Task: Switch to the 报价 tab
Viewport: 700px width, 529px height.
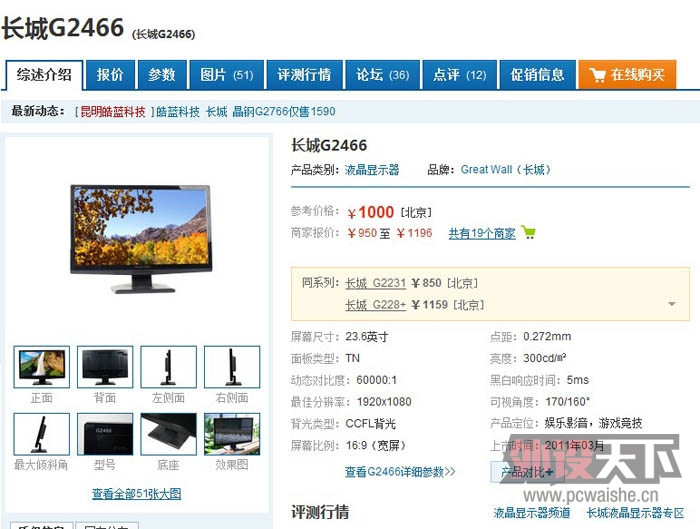Action: coord(110,75)
